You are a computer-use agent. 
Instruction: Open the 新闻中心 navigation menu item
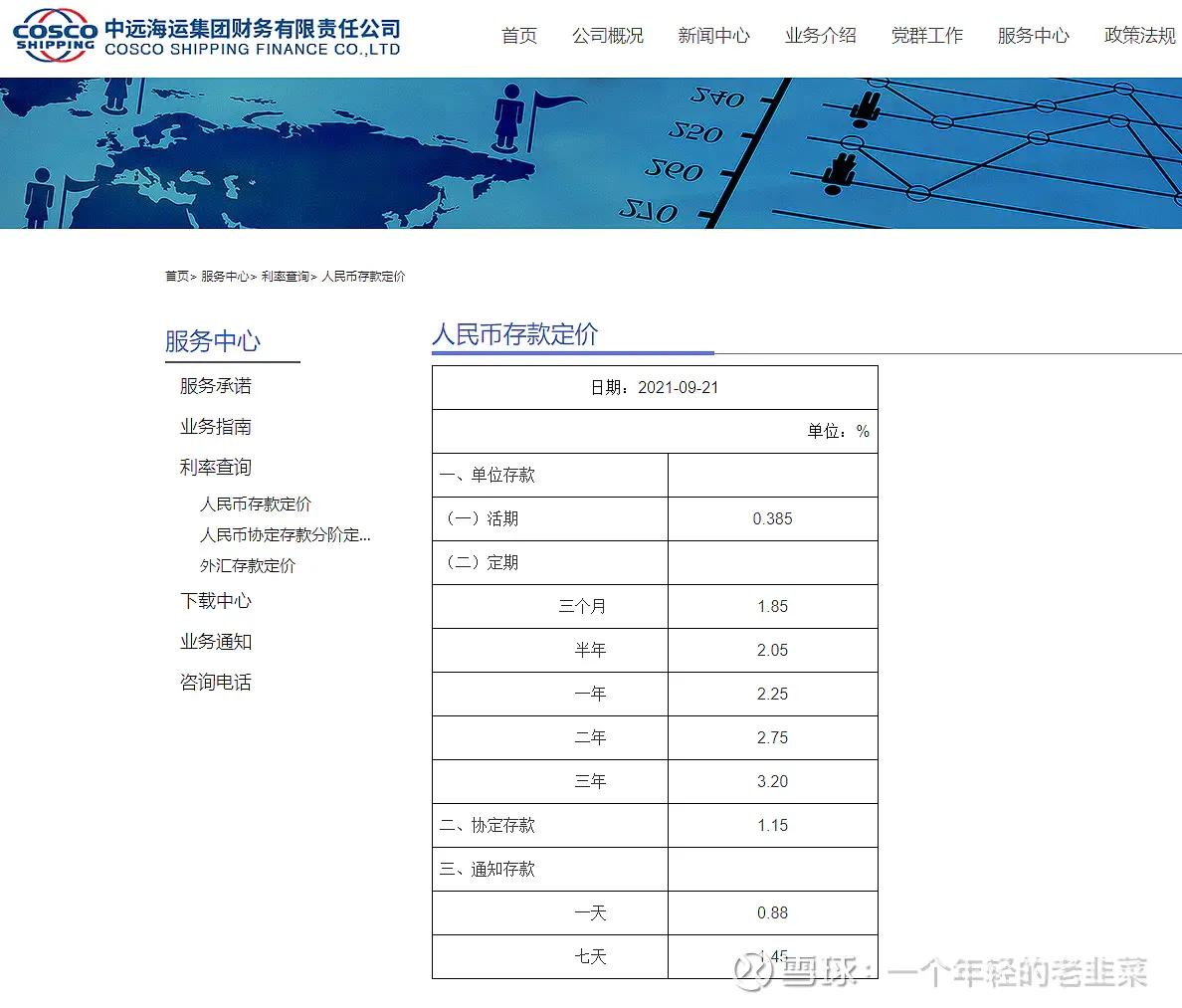pyautogui.click(x=714, y=36)
